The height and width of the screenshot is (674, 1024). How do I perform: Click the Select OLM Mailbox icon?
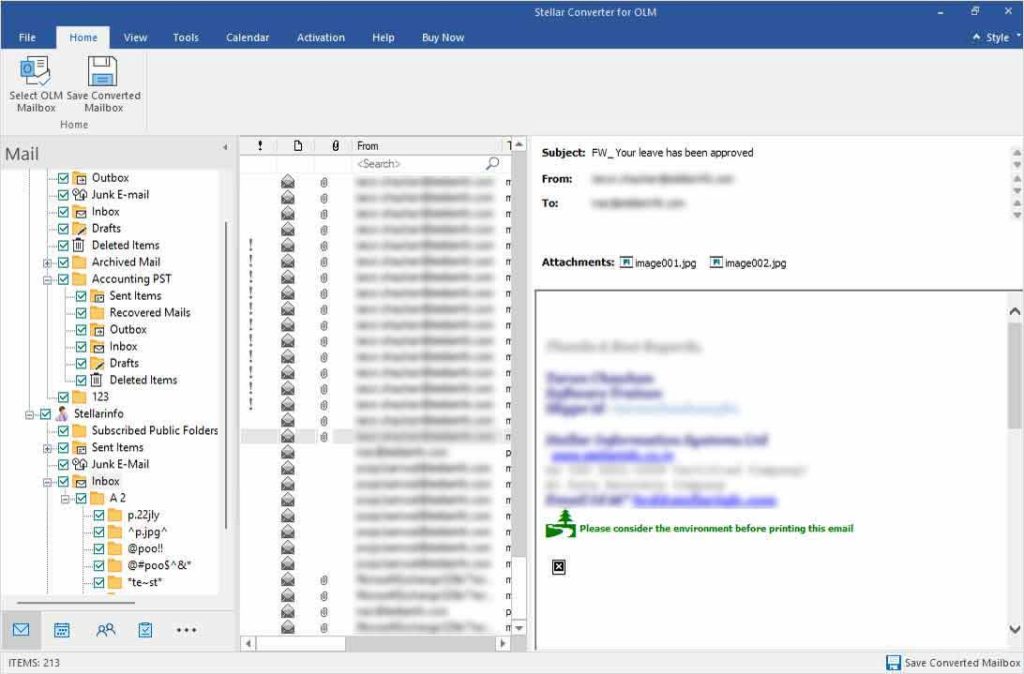click(35, 71)
